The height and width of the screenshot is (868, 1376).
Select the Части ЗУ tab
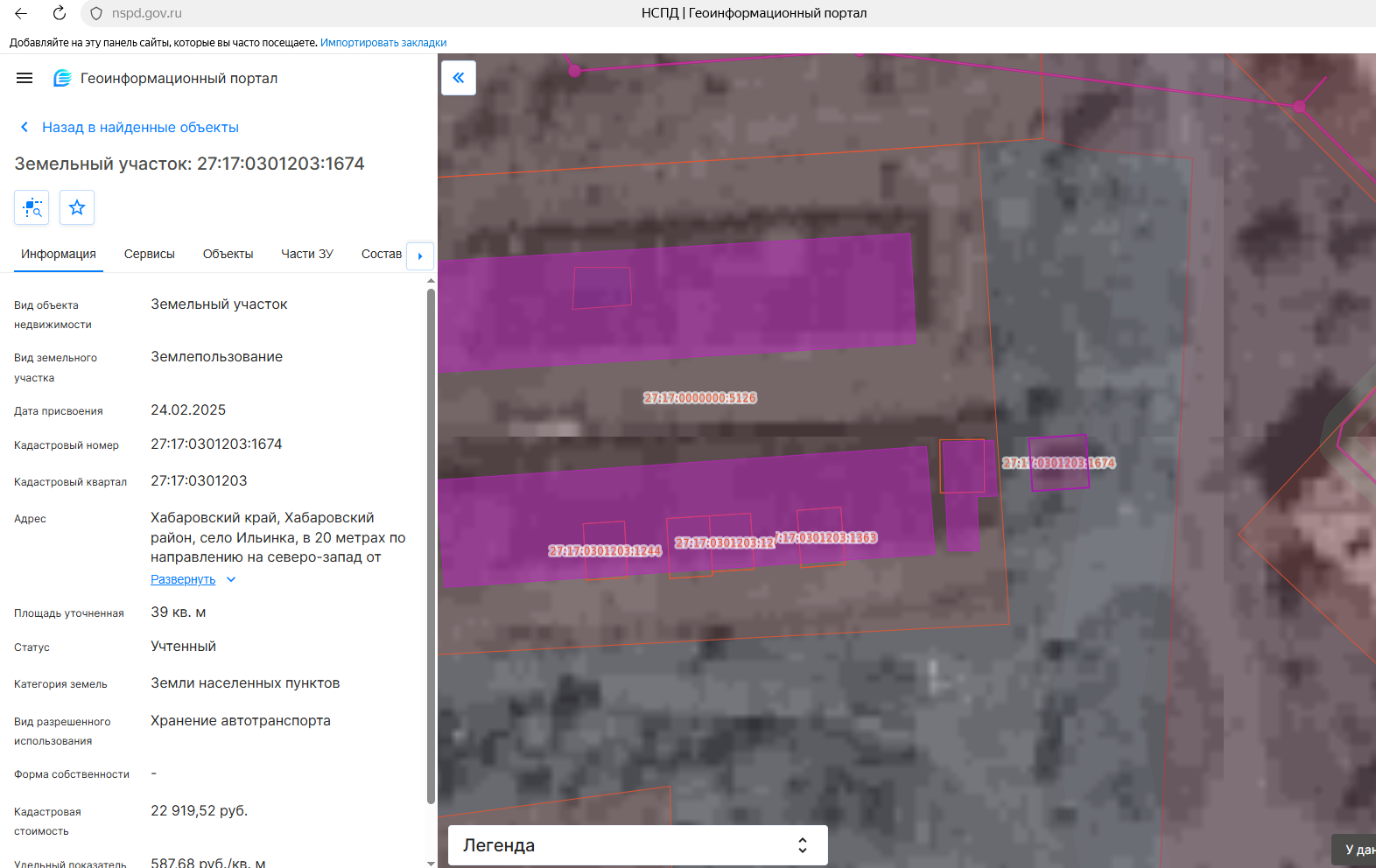tap(307, 254)
